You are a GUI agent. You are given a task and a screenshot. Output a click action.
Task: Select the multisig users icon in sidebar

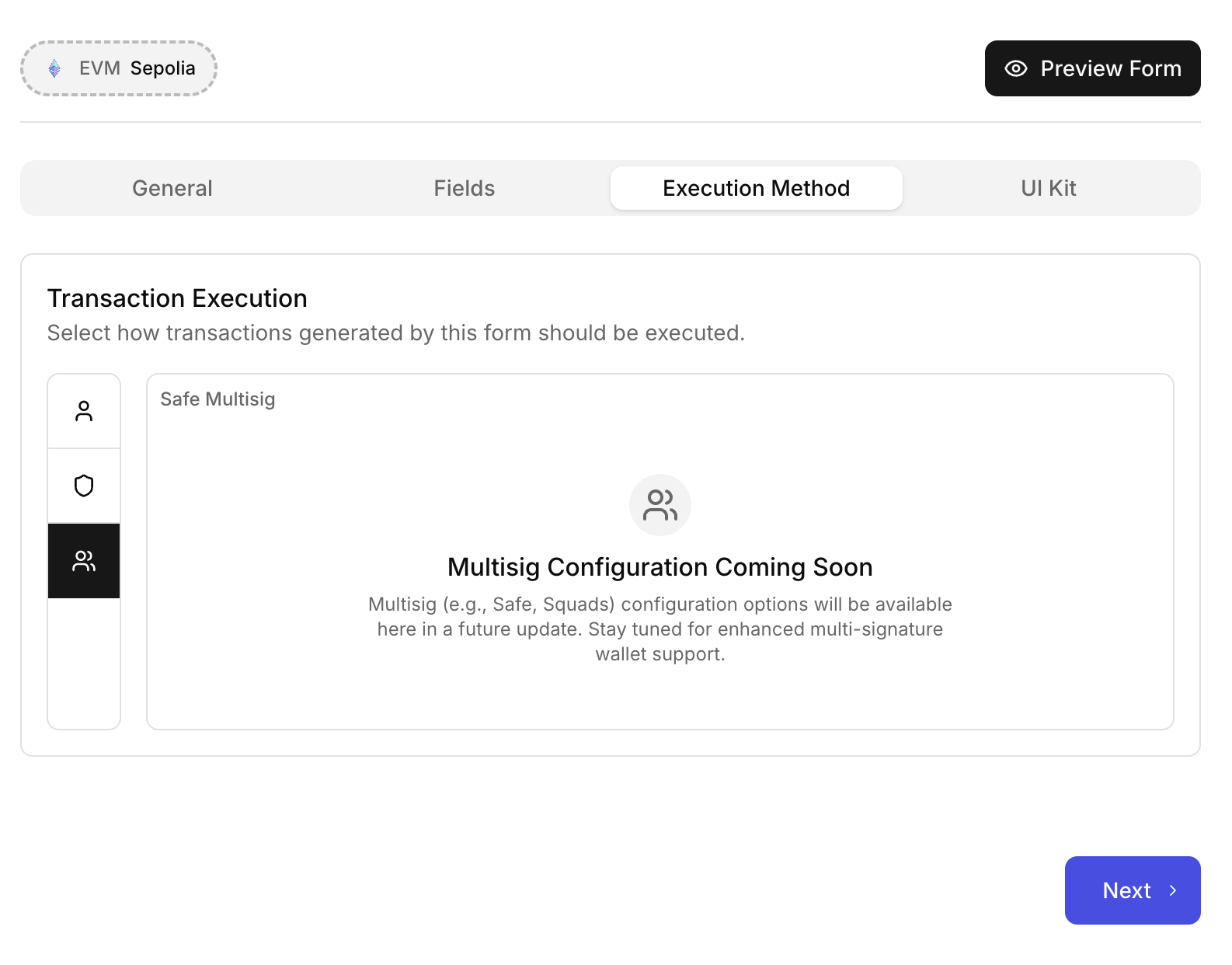(84, 560)
